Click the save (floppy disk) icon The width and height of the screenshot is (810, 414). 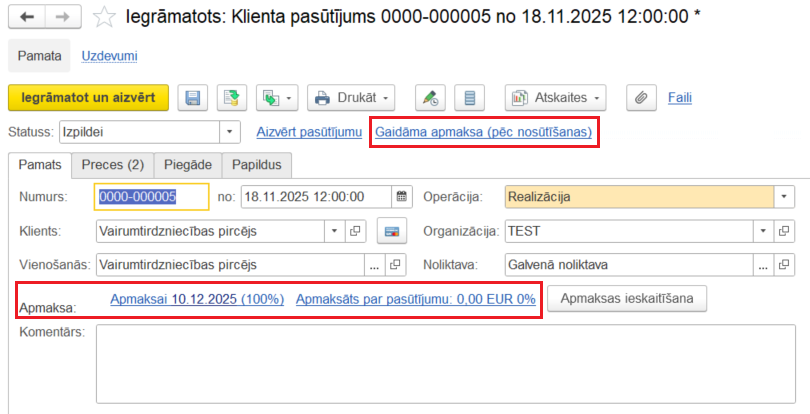[x=193, y=98]
